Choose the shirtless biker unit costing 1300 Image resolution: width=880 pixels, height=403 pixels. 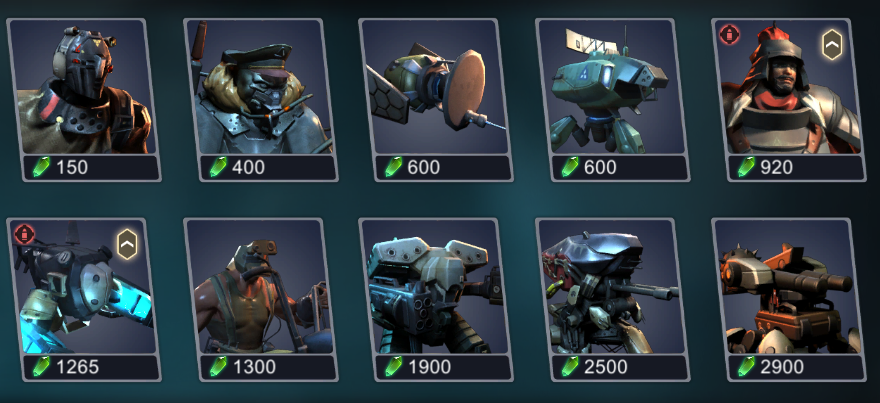click(x=260, y=299)
